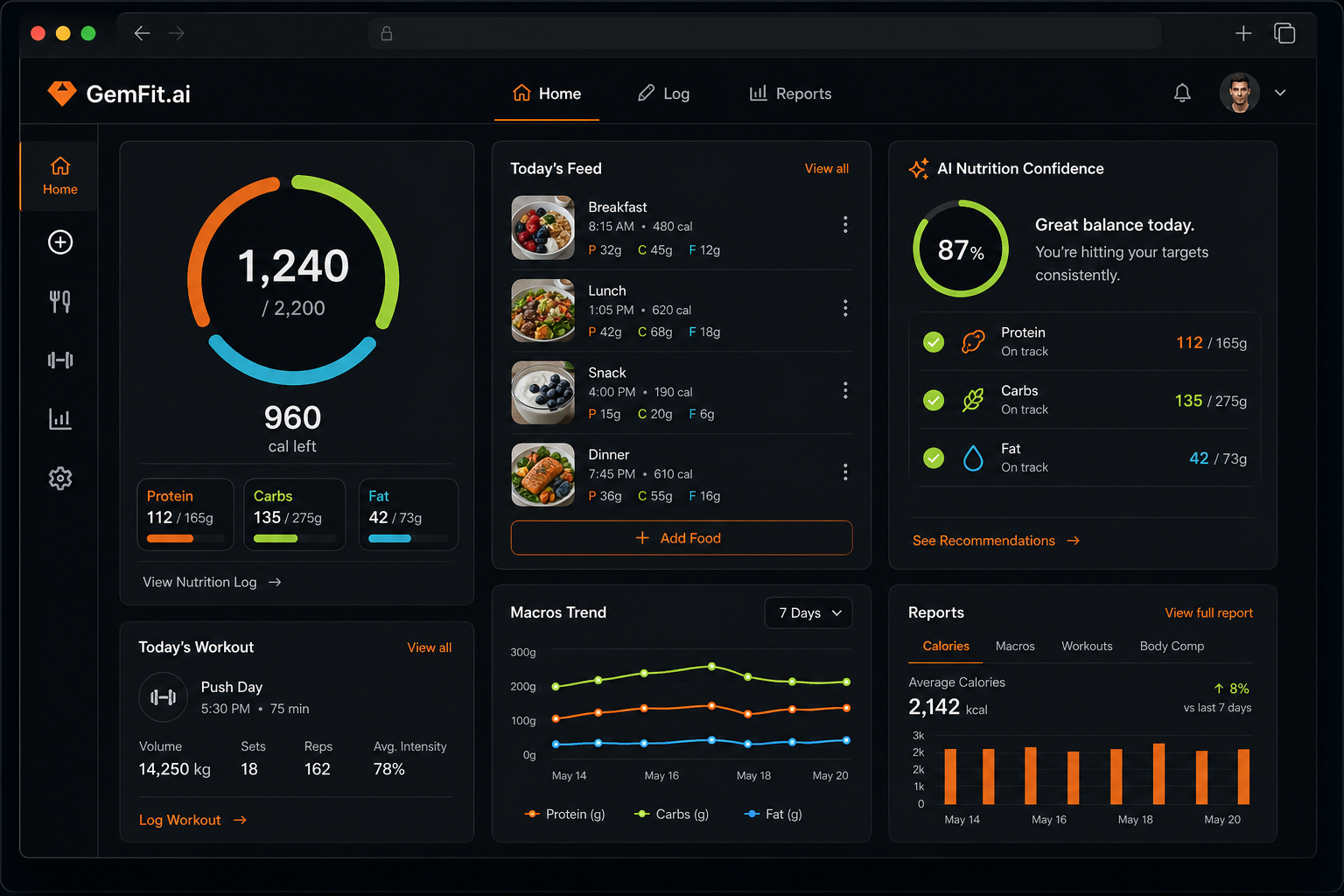This screenshot has width=1344, height=896.
Task: Click the Fat on-track green checkmark
Action: pyautogui.click(x=934, y=458)
